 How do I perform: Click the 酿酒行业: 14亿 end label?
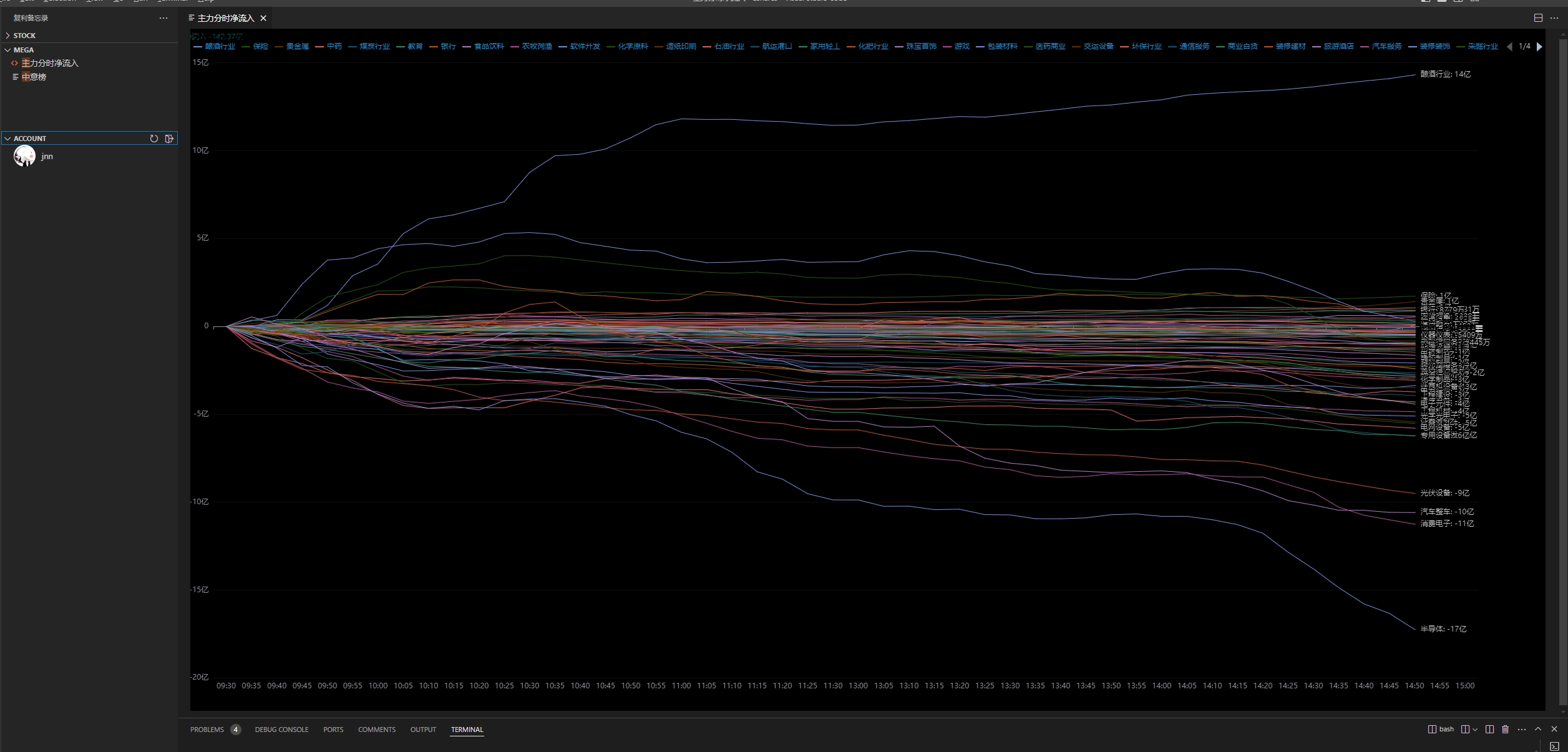pyautogui.click(x=1446, y=74)
